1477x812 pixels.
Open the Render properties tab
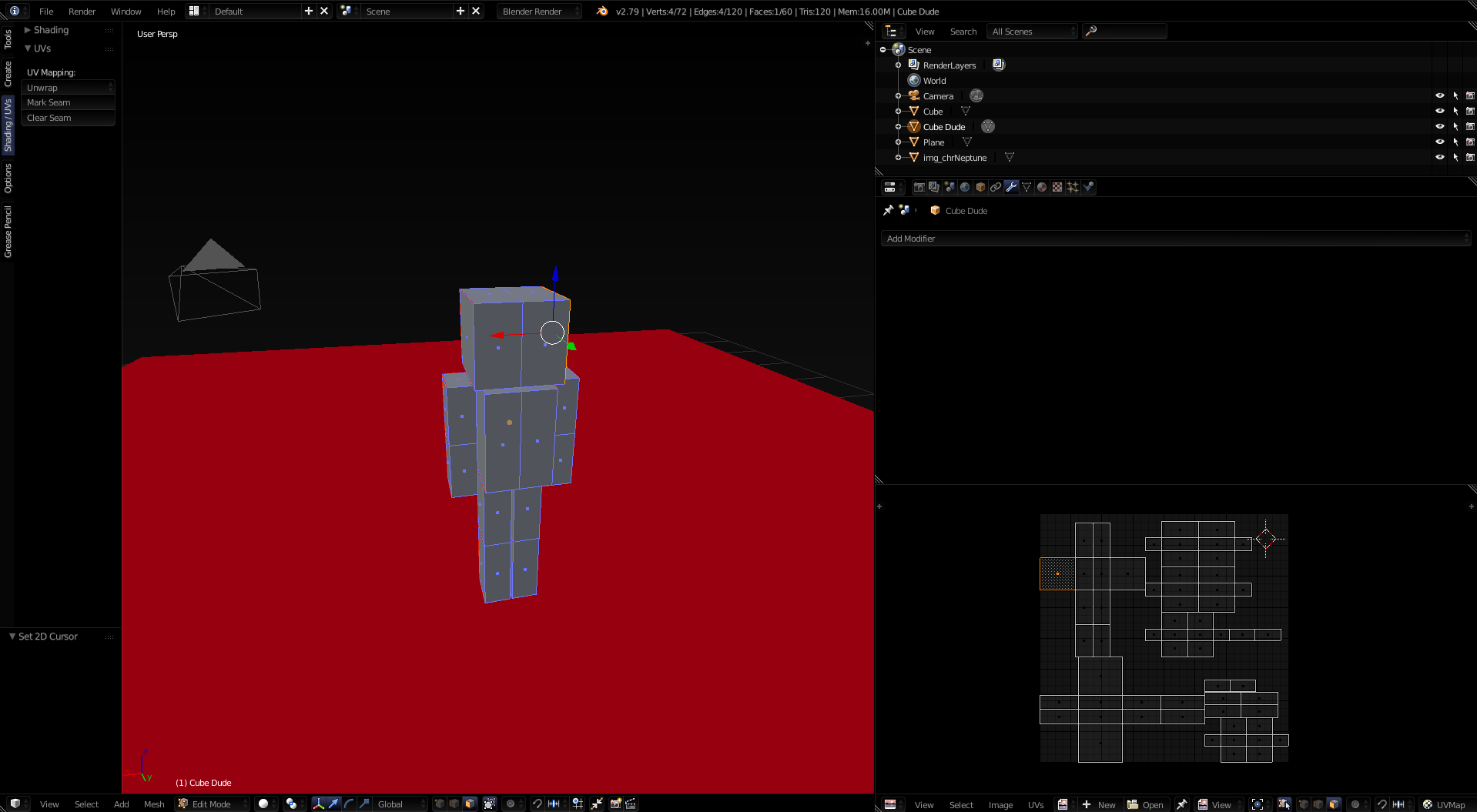919,187
